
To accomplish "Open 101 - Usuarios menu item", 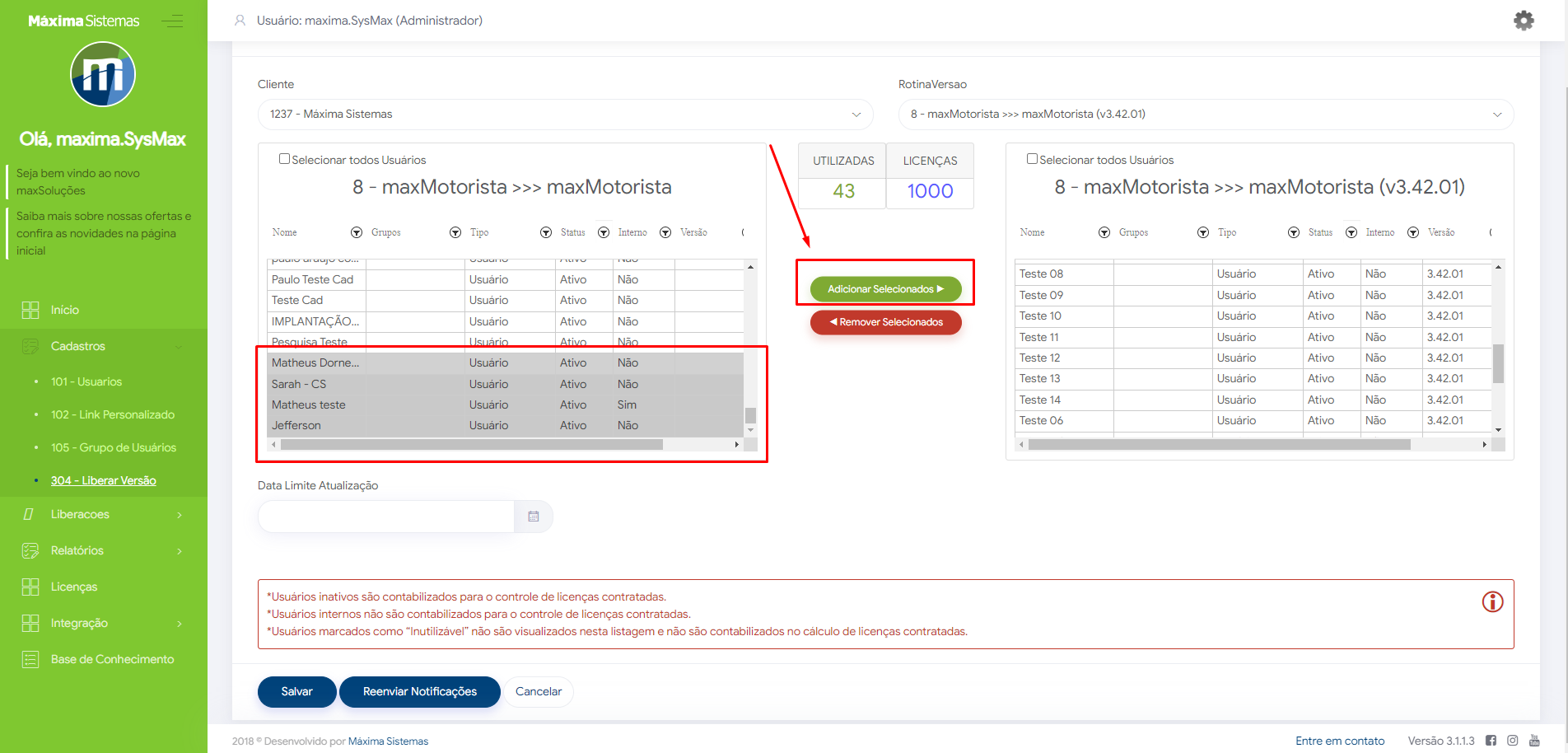I will (86, 381).
